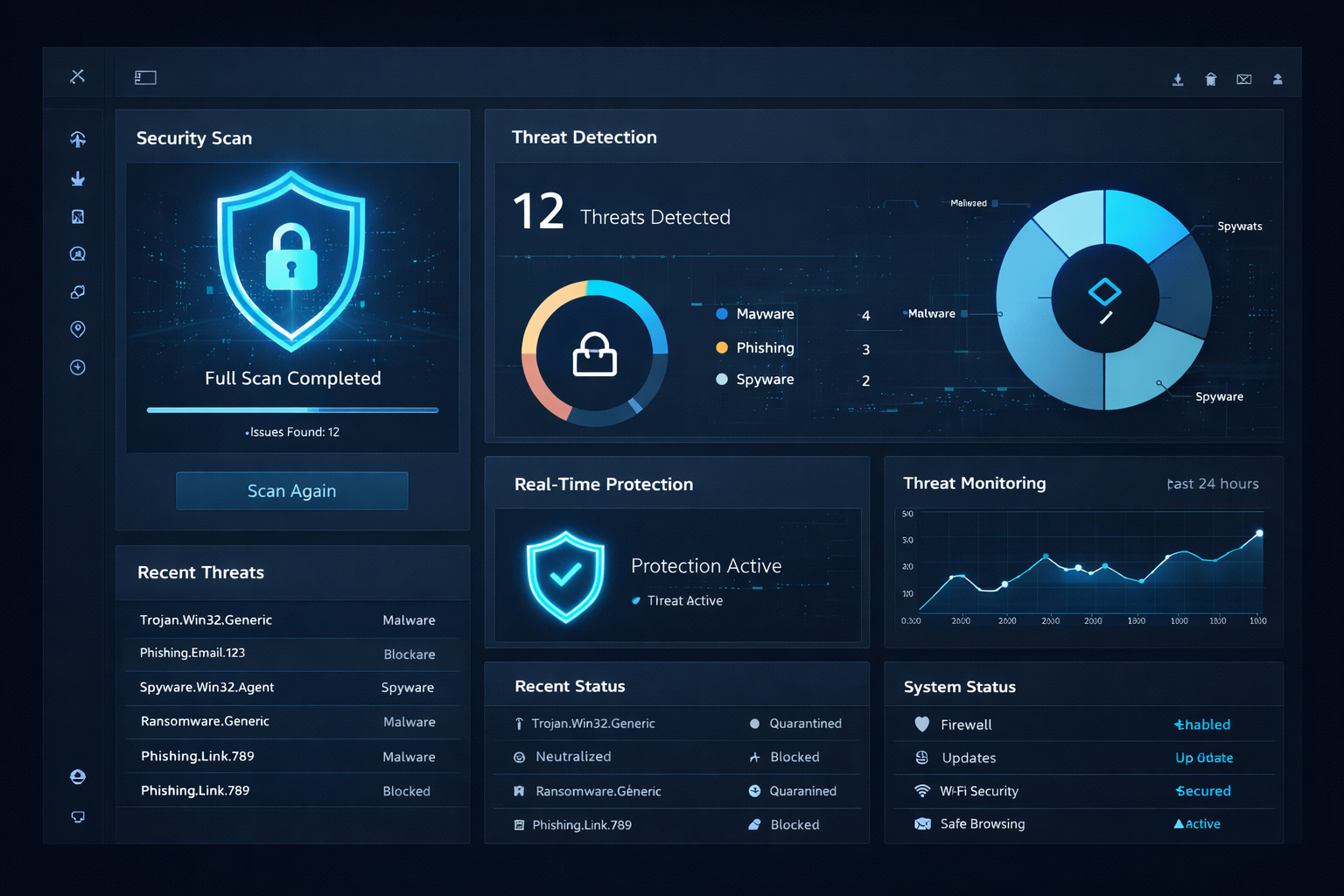1344x896 pixels.
Task: Open the trash bin icon in the header
Action: (x=1211, y=80)
